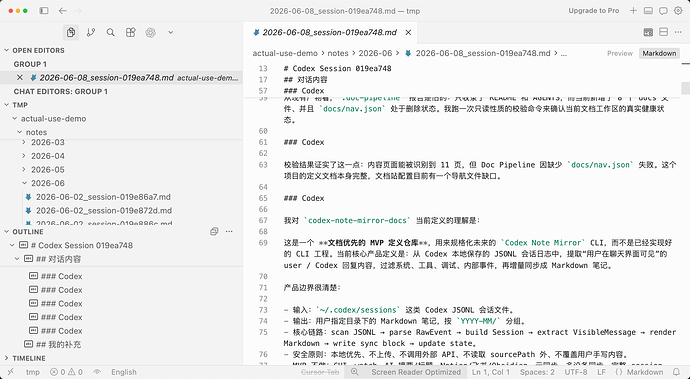Close the 2026-06-08_session-019ea748.md tab
The width and height of the screenshot is (690, 379).
pyautogui.click(x=408, y=32)
